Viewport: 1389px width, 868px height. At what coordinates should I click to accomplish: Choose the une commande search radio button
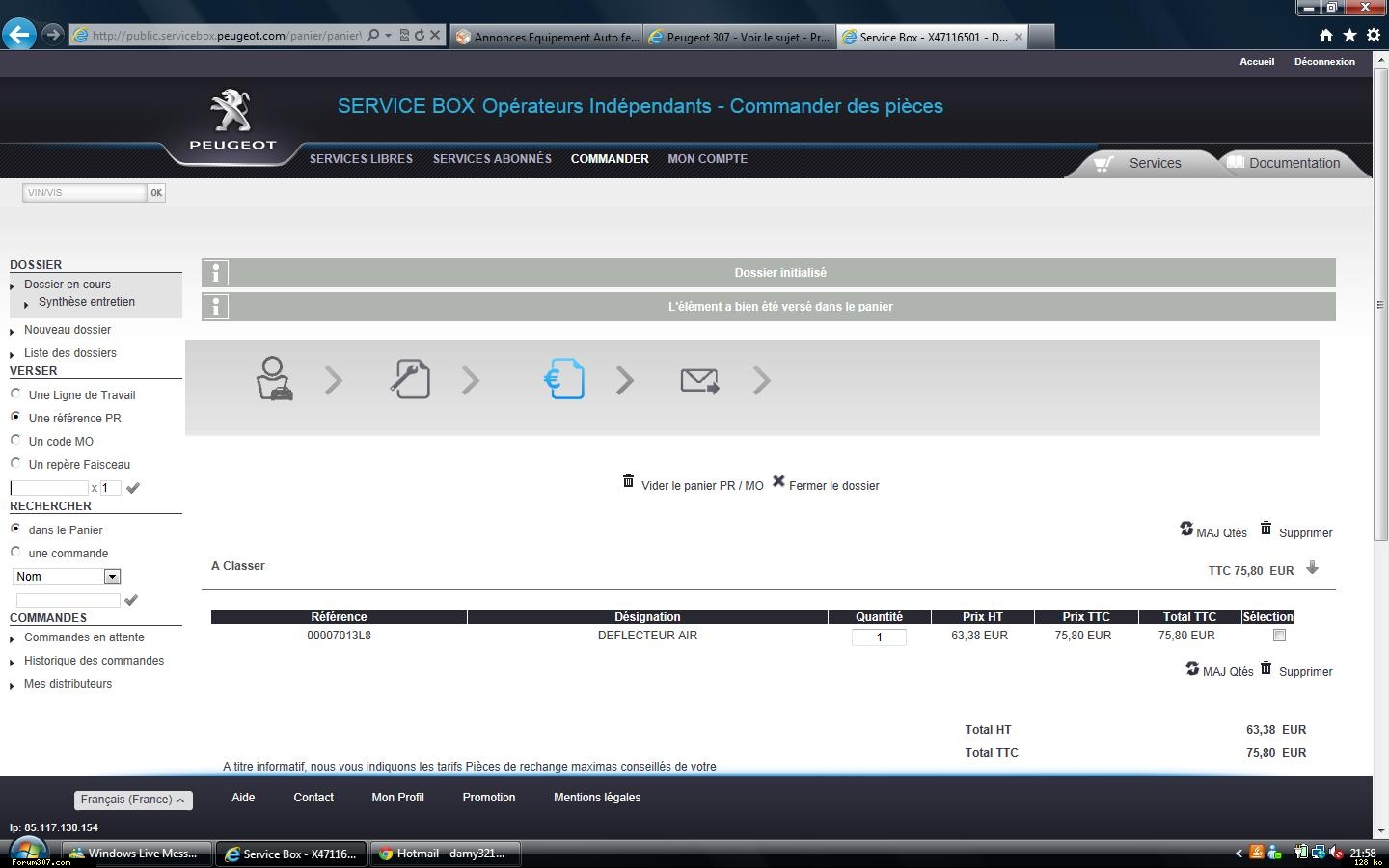coord(15,552)
